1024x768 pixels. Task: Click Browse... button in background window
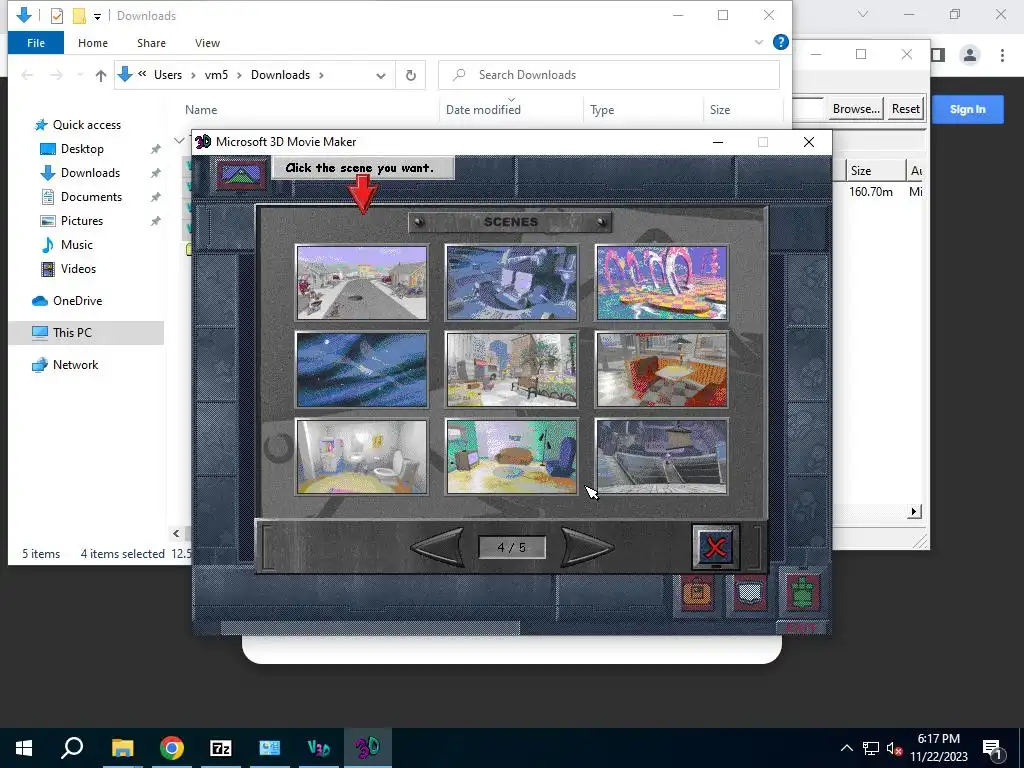856,109
